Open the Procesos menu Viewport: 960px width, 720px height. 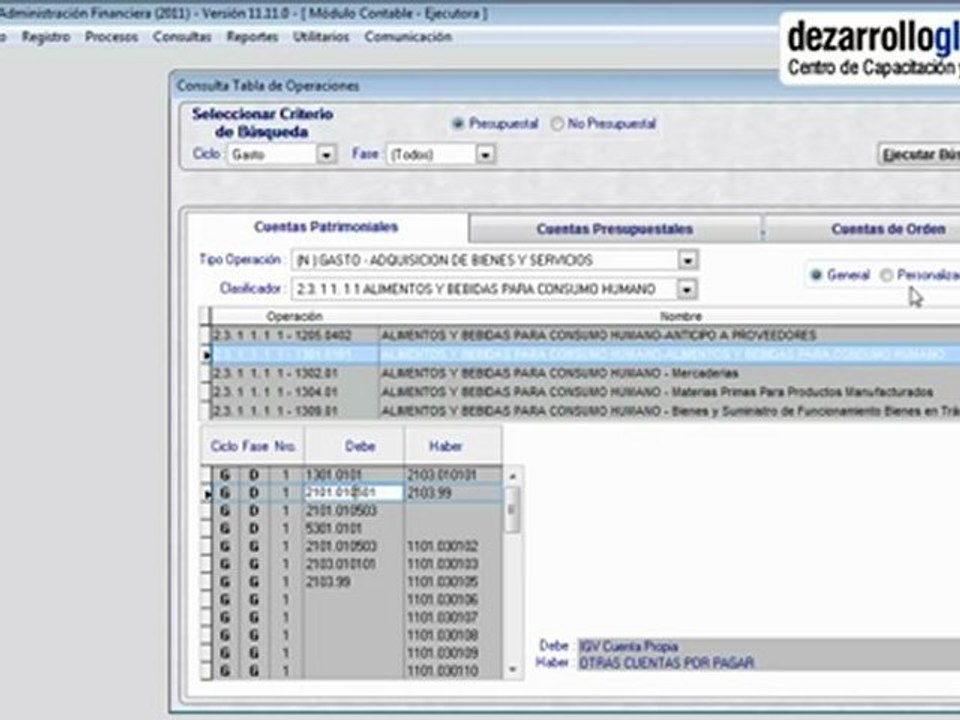coord(111,37)
